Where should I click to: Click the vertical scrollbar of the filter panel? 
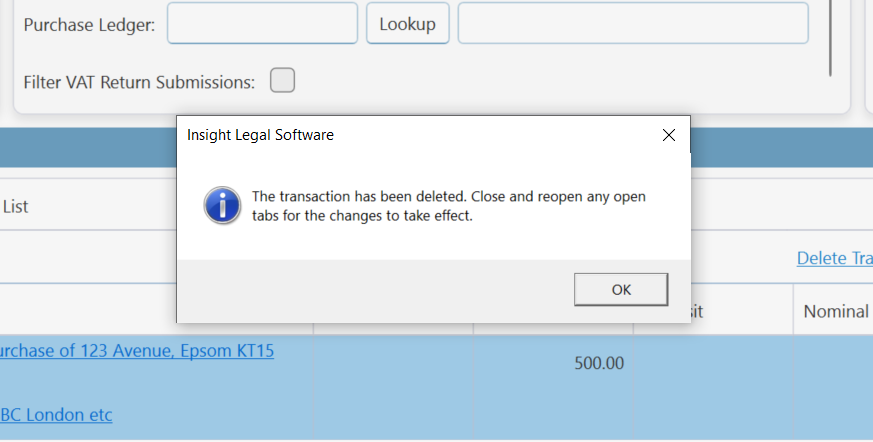click(x=830, y=38)
